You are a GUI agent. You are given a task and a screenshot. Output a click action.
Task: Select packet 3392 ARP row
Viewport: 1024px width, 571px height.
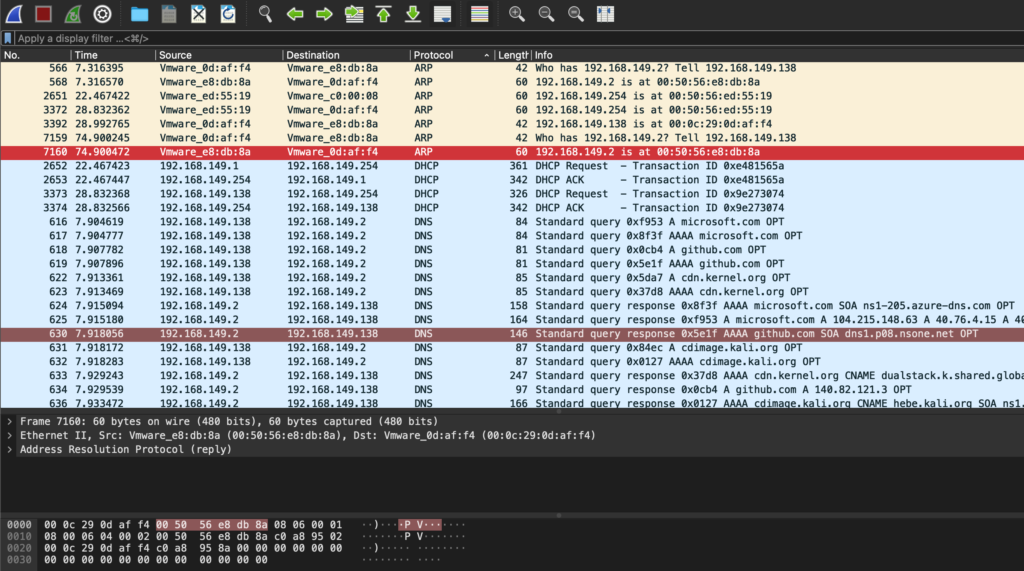point(512,123)
